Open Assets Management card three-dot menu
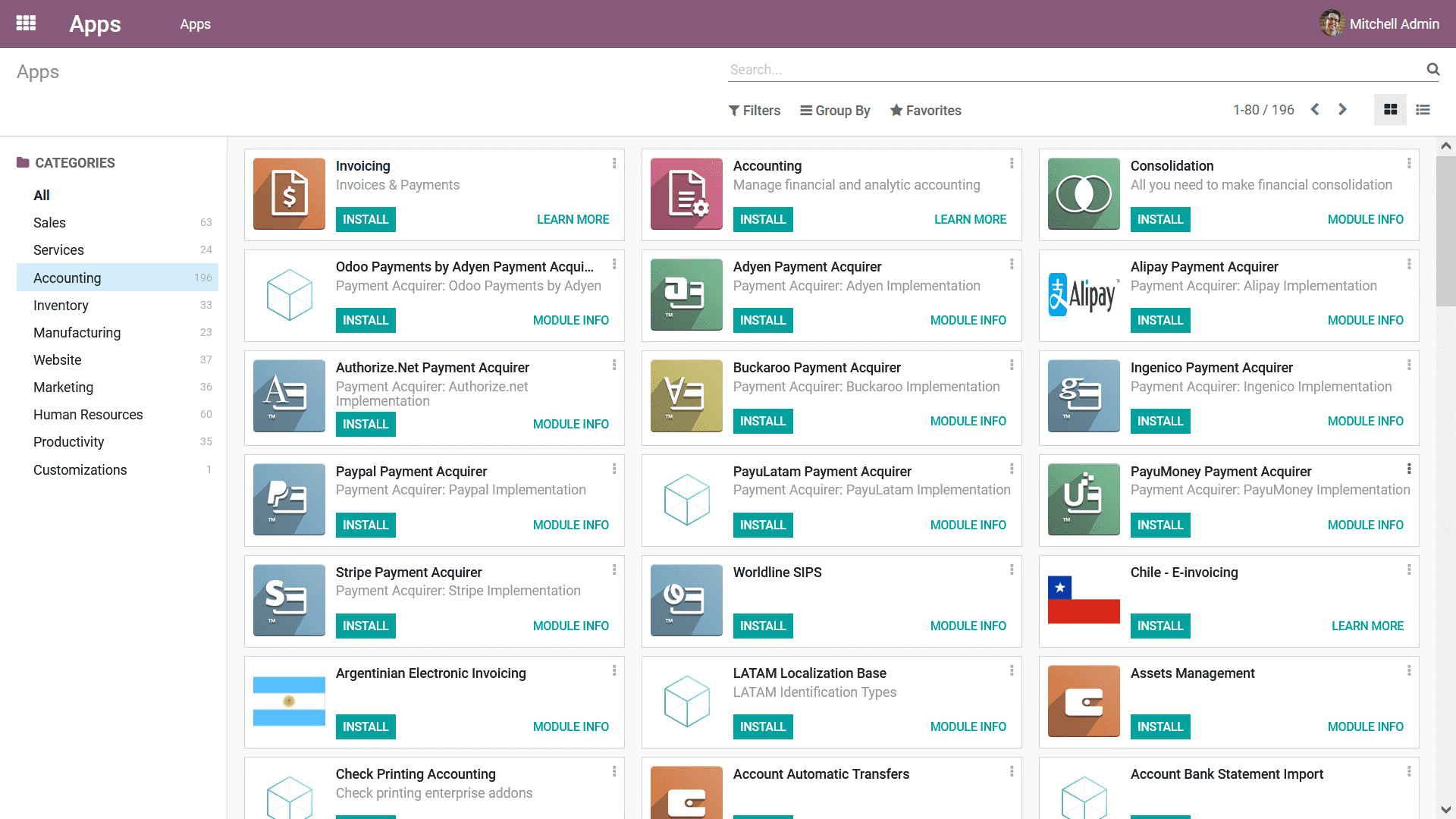This screenshot has height=819, width=1456. (x=1409, y=670)
